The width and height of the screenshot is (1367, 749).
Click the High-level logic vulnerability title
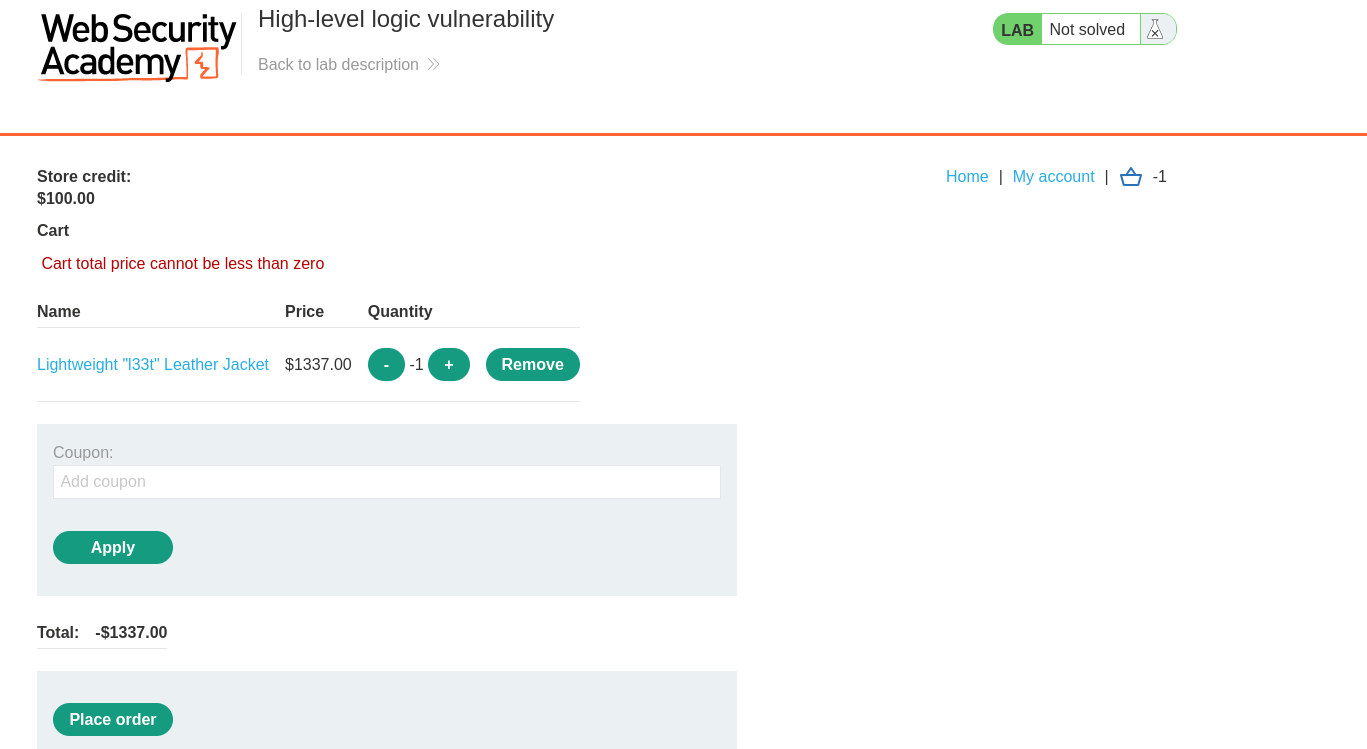405,19
